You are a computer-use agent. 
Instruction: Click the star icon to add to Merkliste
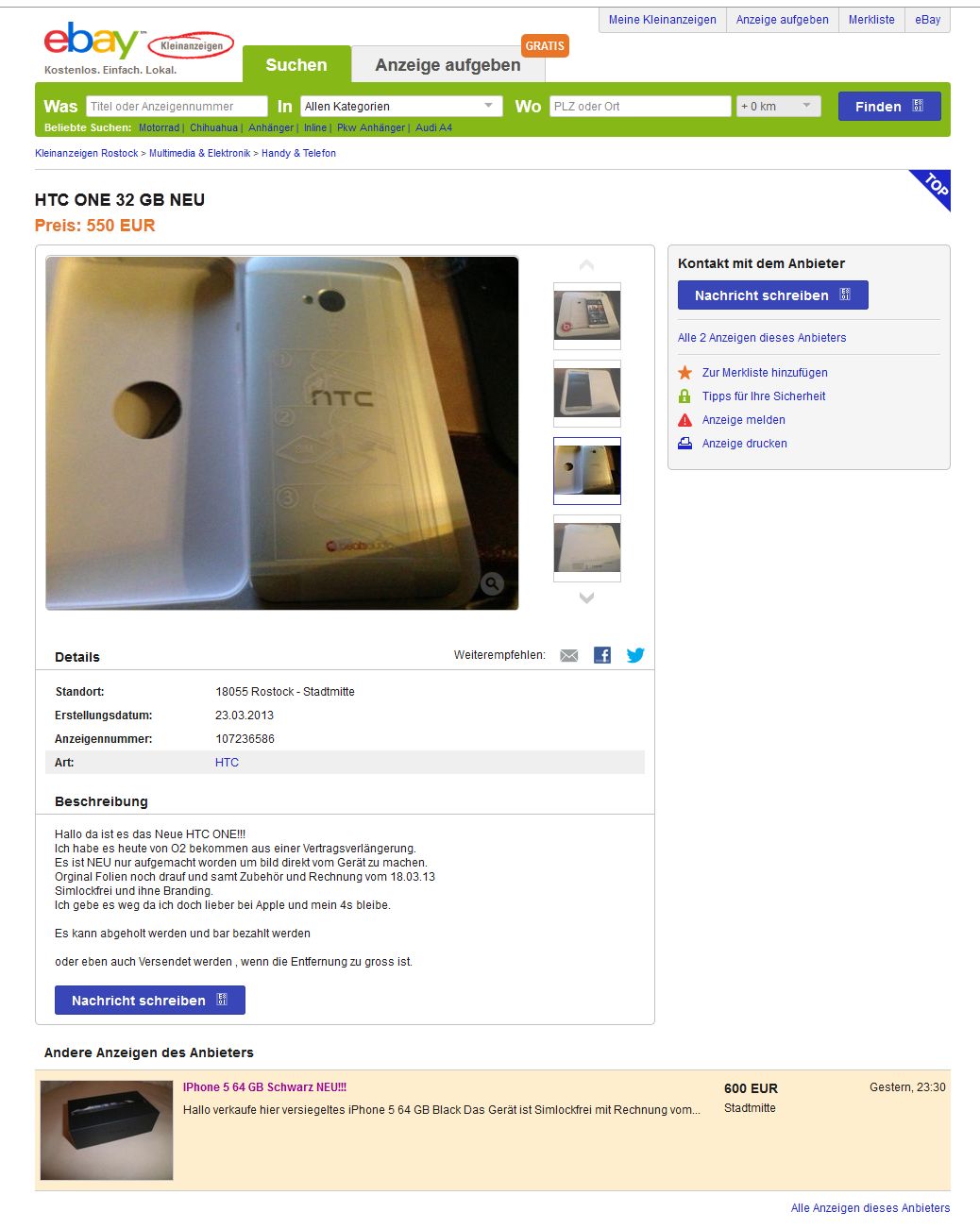685,373
